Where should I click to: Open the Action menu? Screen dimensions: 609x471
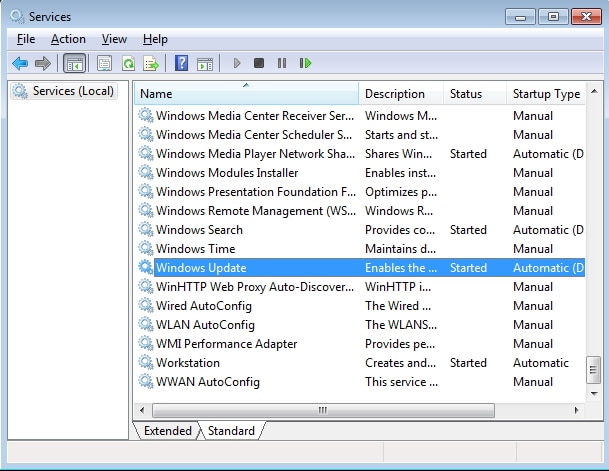[68, 39]
